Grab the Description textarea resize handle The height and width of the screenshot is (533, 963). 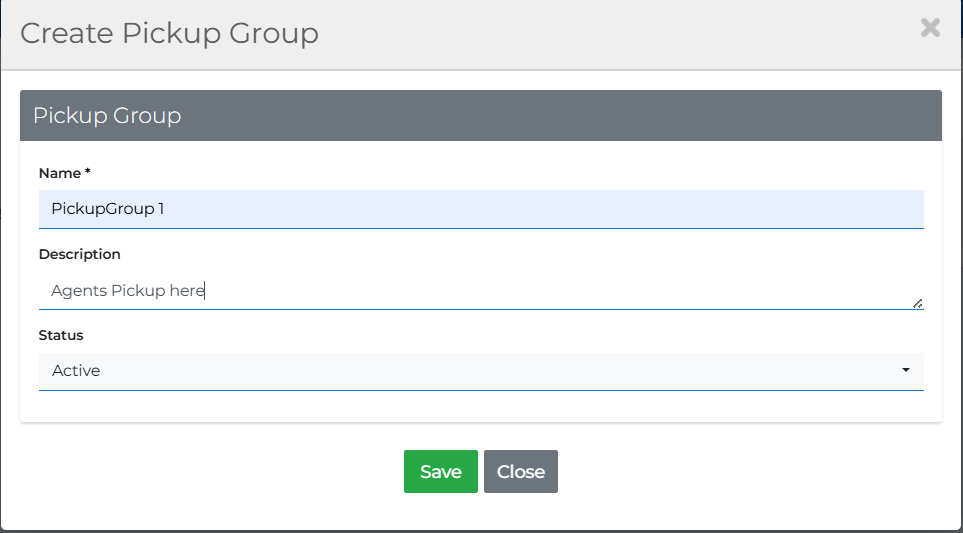coord(917,303)
